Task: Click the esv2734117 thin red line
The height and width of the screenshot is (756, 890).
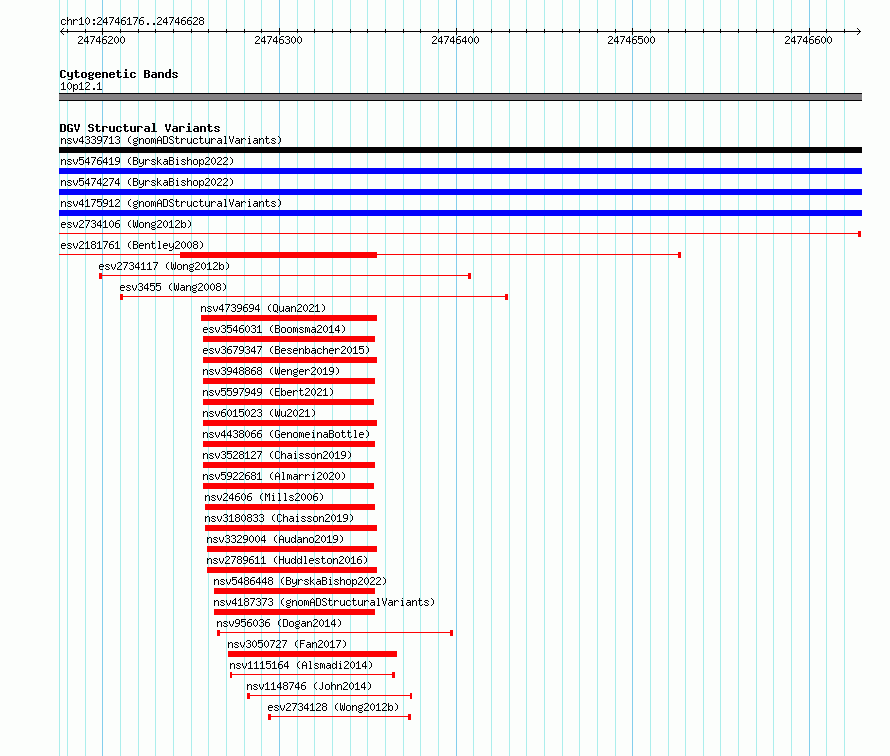Action: (285, 276)
